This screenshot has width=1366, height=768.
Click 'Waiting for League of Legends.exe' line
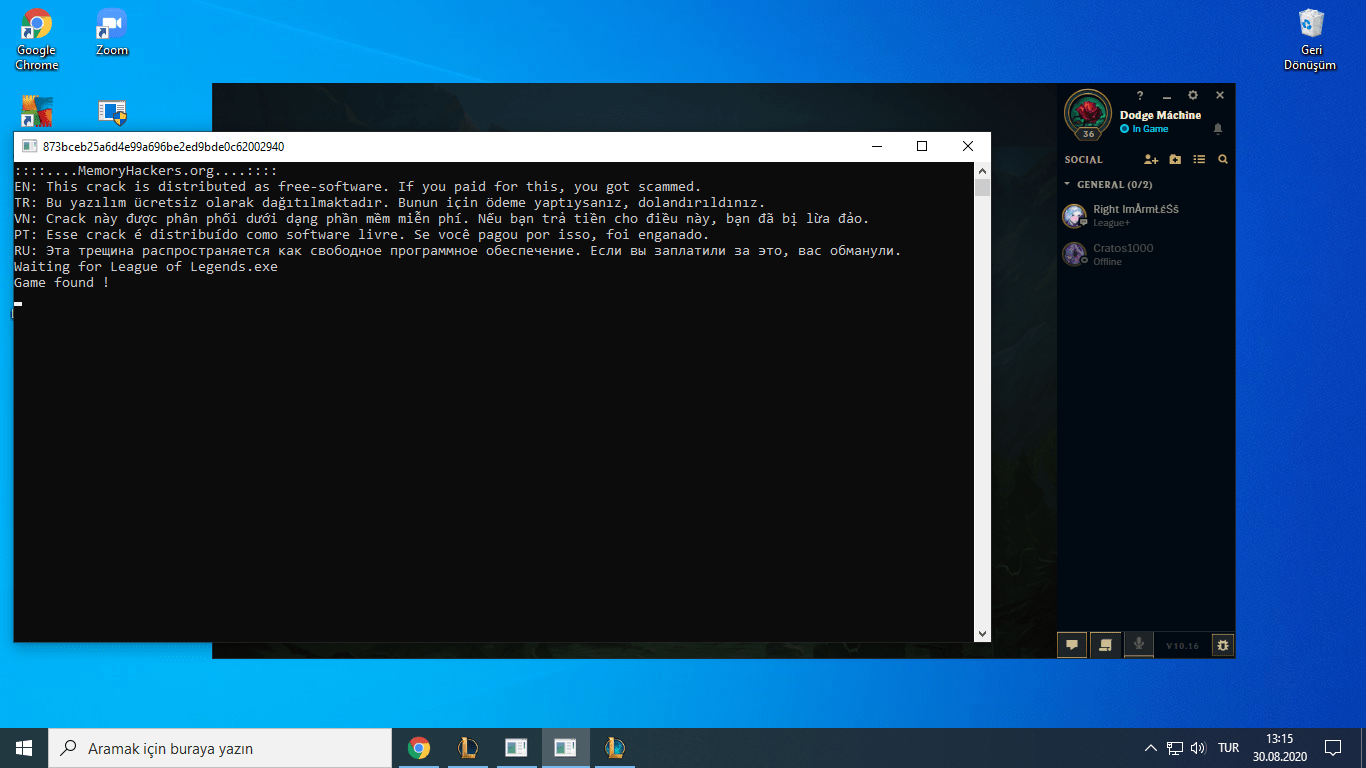pyautogui.click(x=146, y=267)
